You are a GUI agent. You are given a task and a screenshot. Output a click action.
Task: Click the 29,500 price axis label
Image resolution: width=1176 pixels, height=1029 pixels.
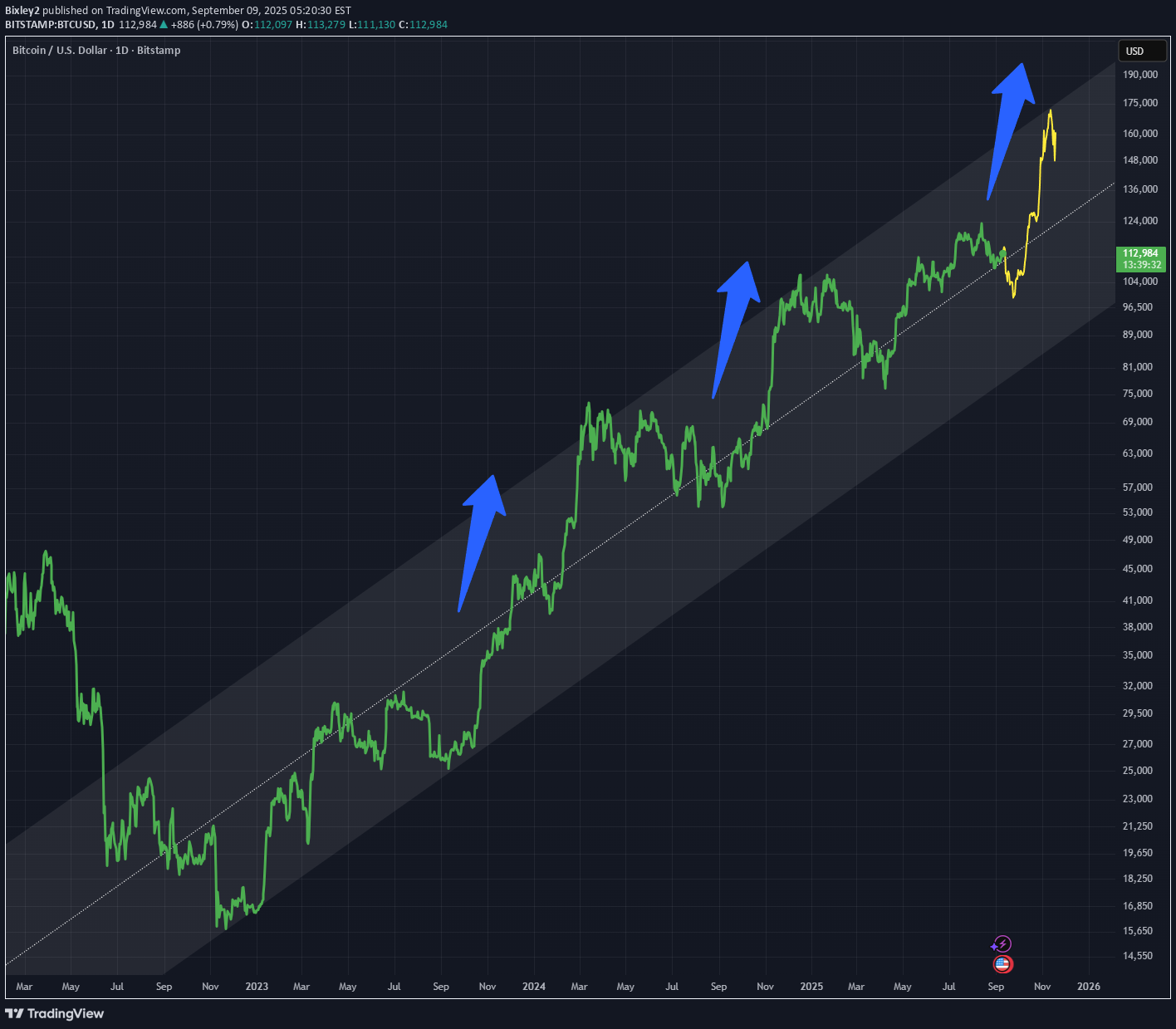1138,713
